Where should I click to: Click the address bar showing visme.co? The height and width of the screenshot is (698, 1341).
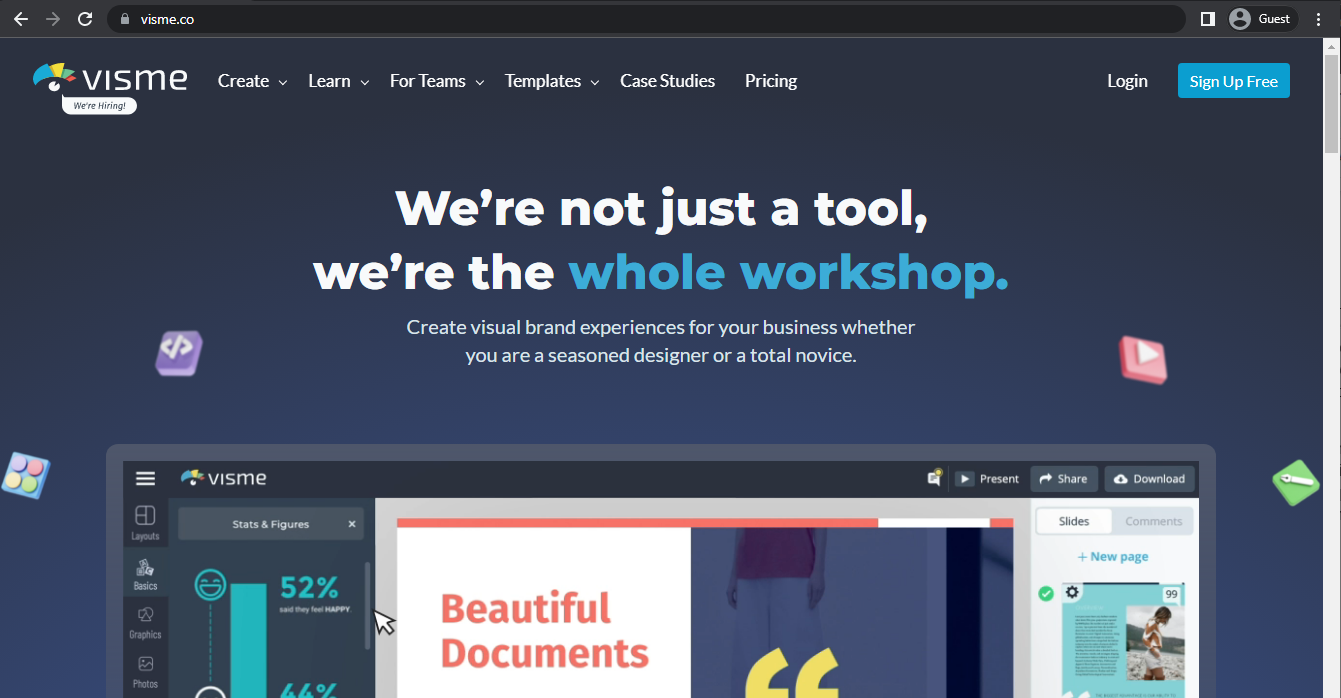click(645, 19)
